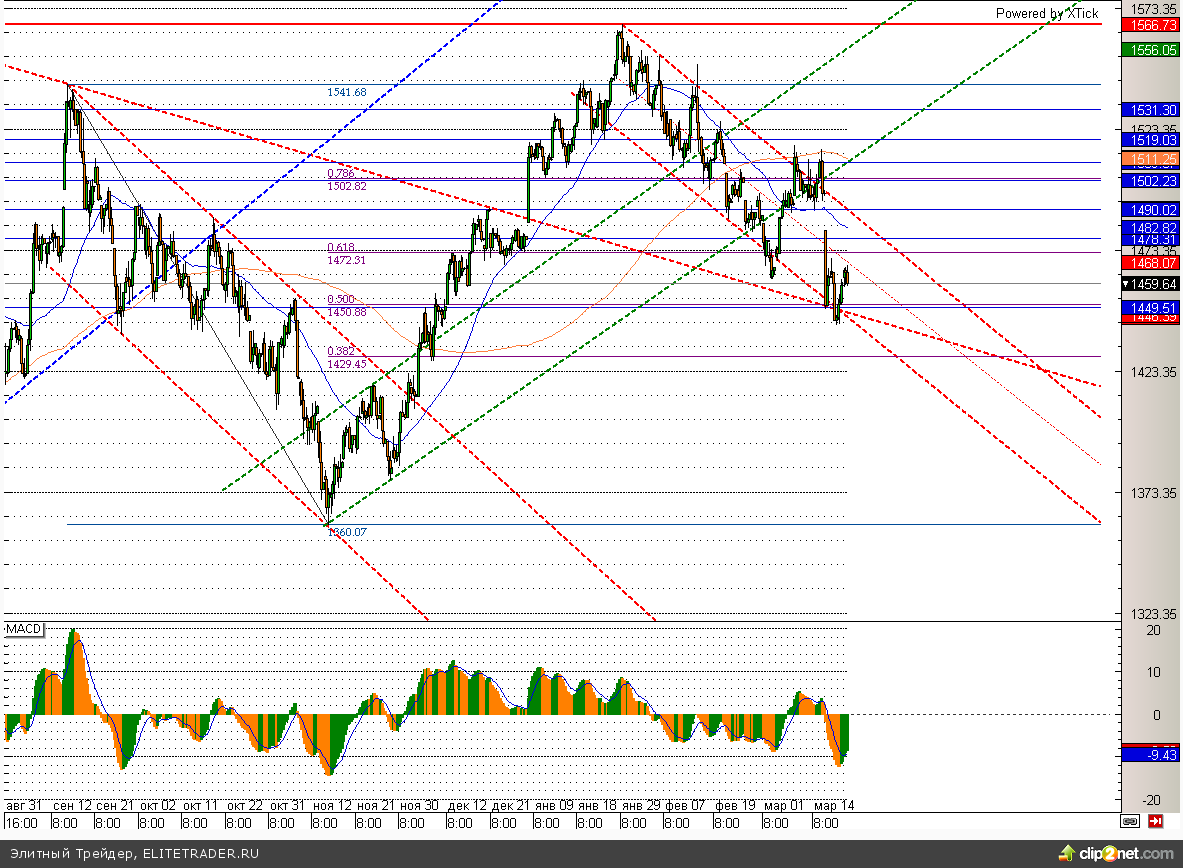Open the clip2net.com logo link
The image size is (1183, 868).
pos(1117,854)
